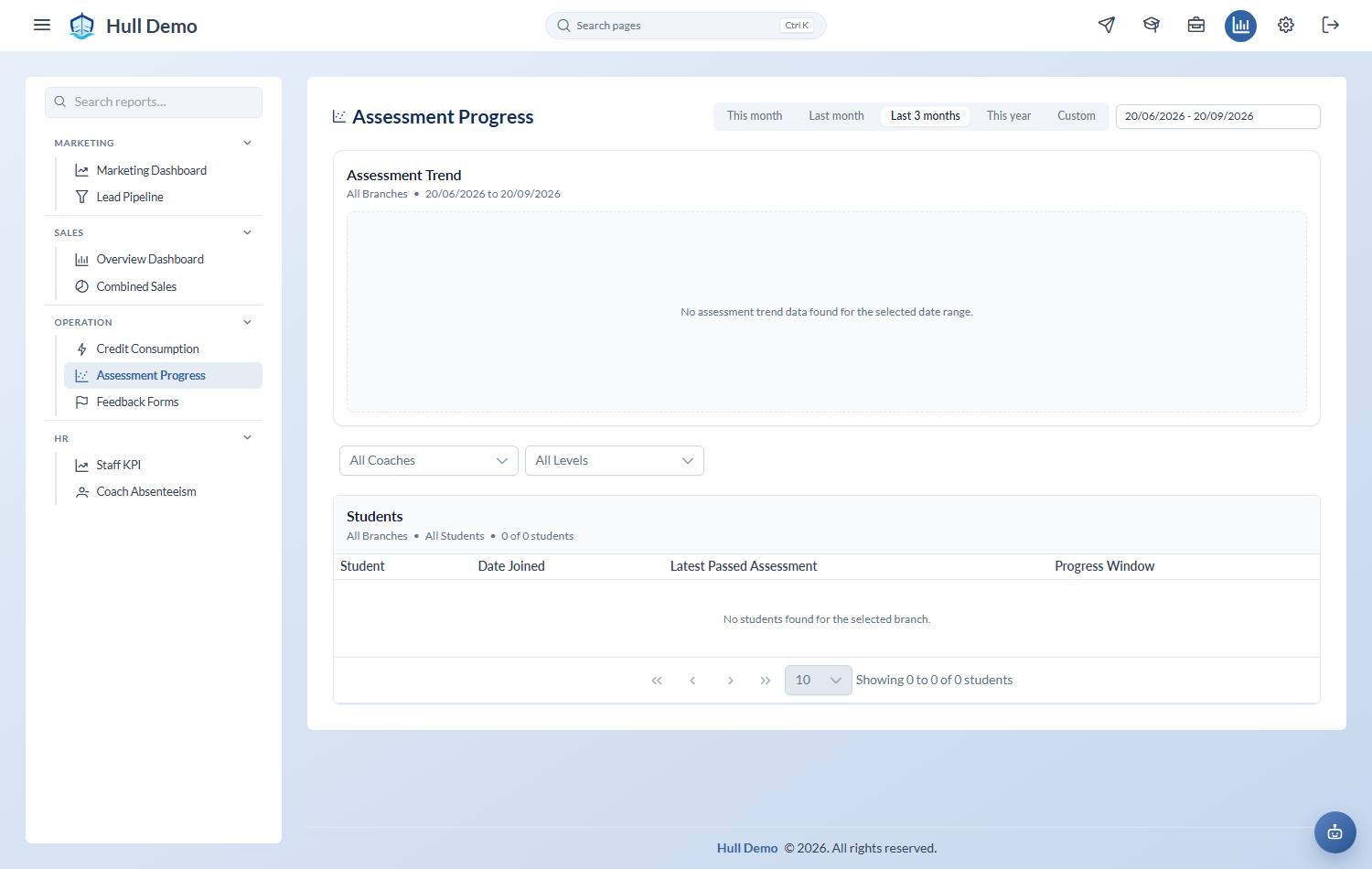
Task: Go to previous students page
Action: [x=692, y=681]
